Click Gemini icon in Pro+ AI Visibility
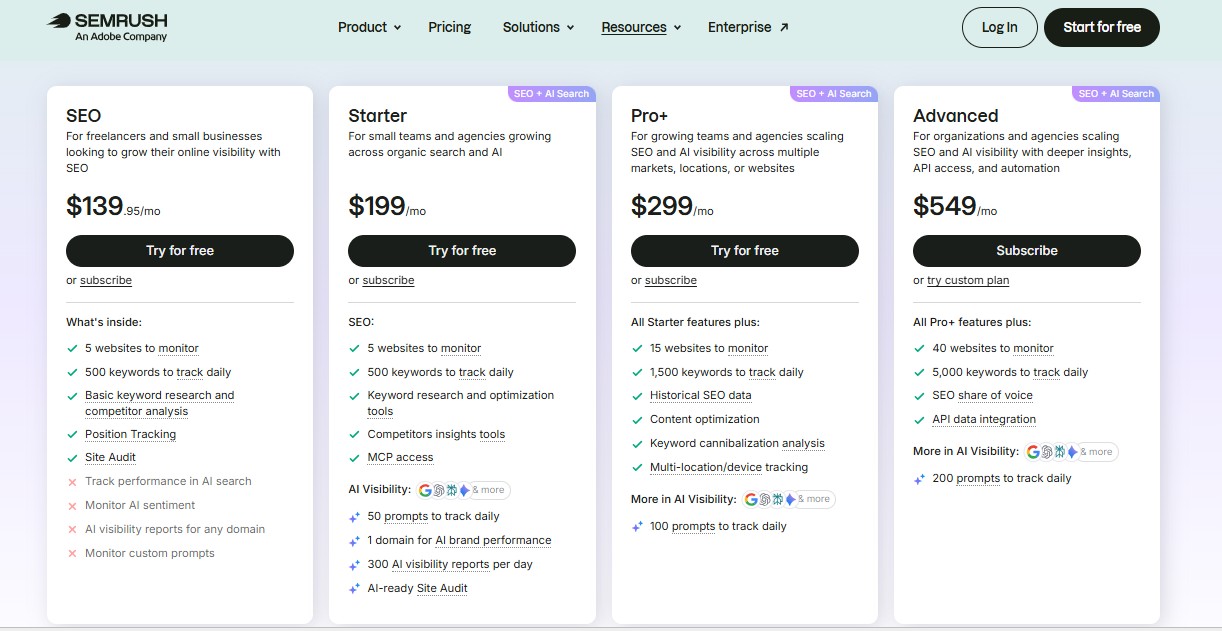Viewport: 1222px width, 631px height. point(790,499)
